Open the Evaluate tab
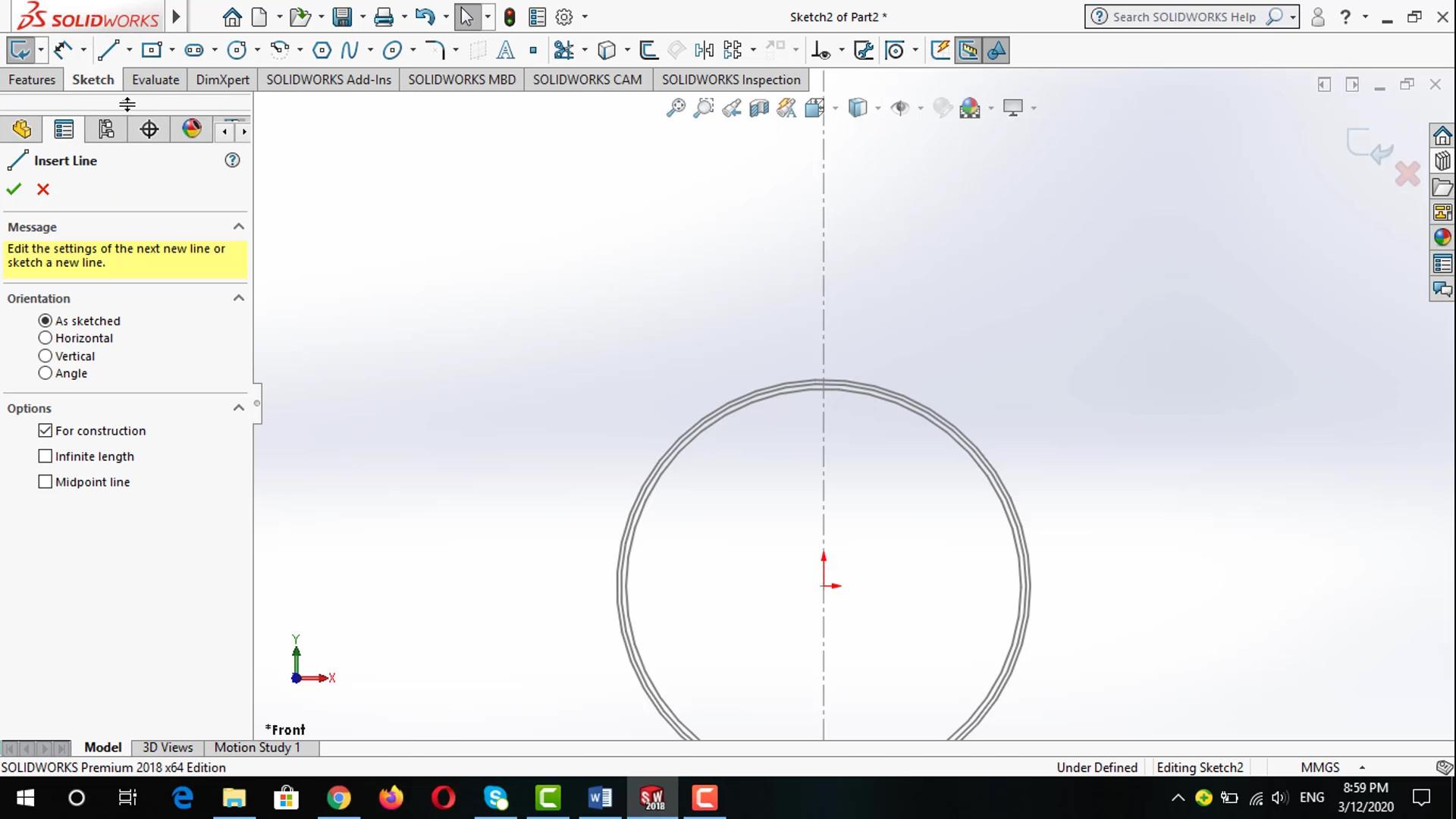The image size is (1456, 819). 155,80
